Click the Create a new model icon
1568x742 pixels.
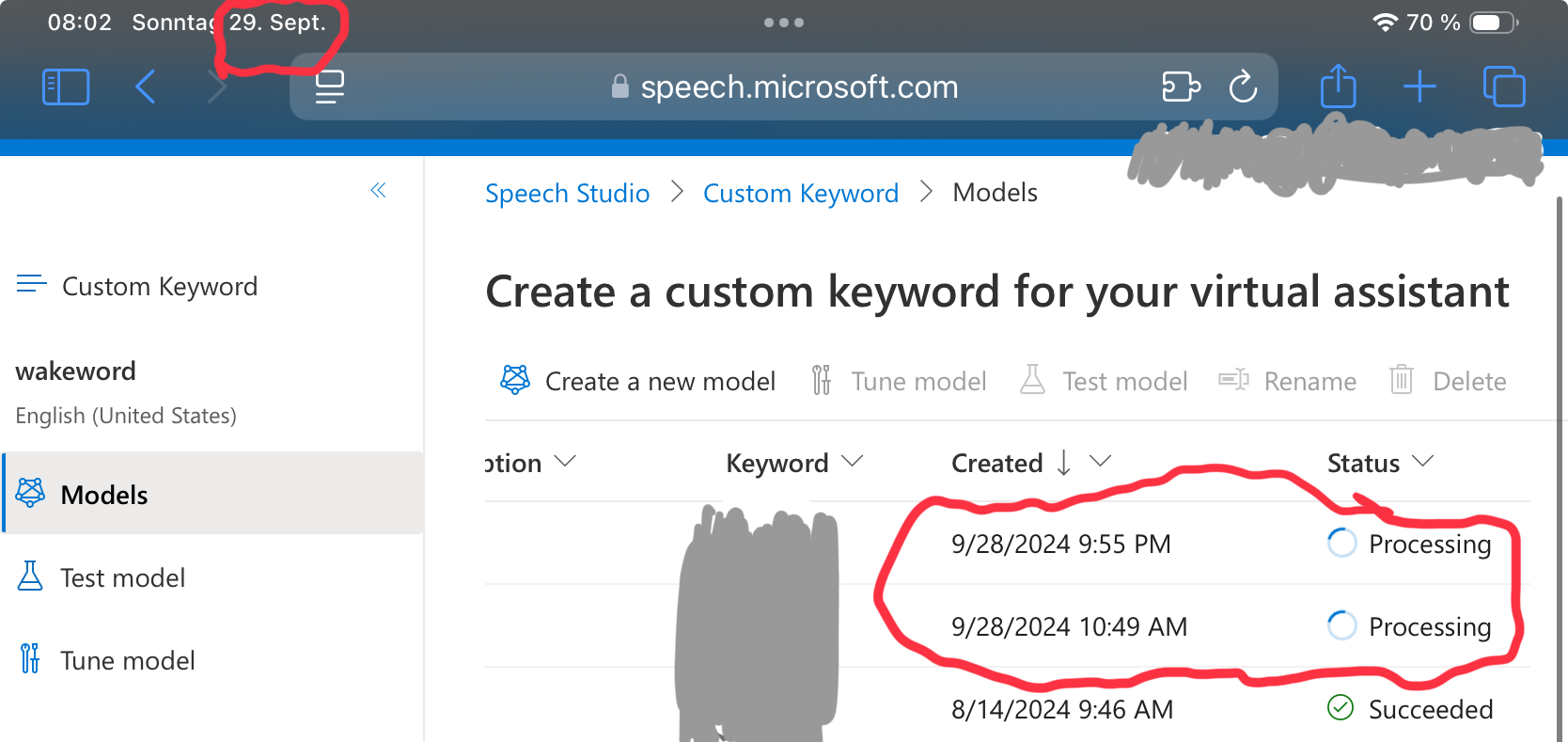515,380
